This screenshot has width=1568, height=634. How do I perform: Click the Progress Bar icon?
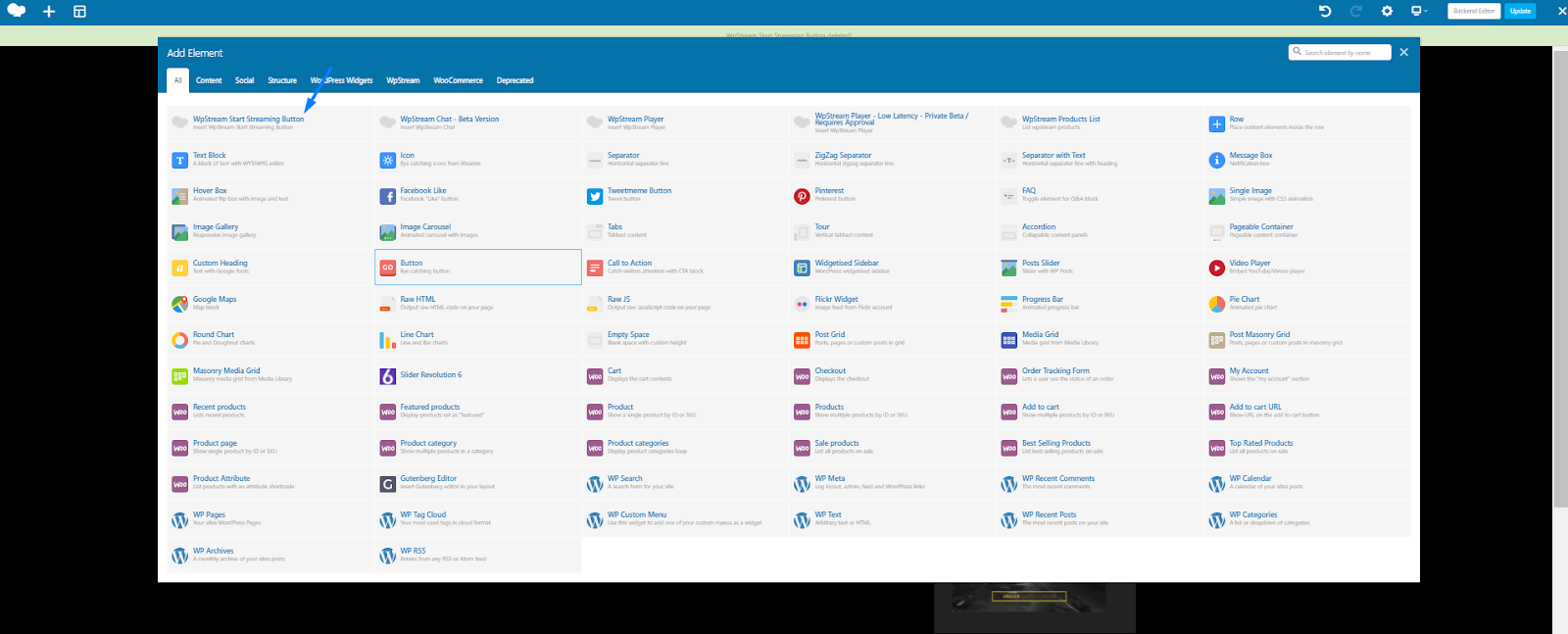pos(1008,304)
